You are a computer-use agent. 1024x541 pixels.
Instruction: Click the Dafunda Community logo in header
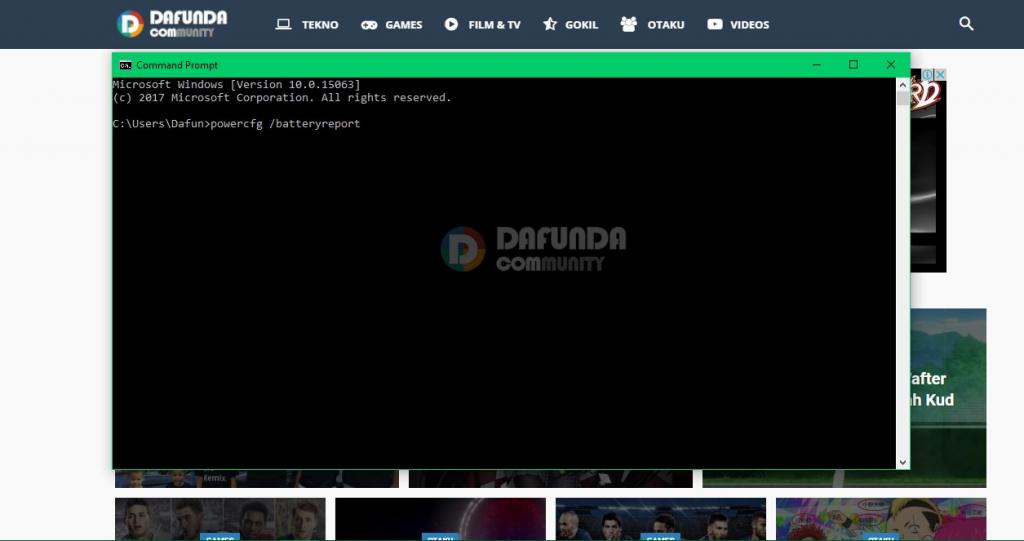point(171,24)
